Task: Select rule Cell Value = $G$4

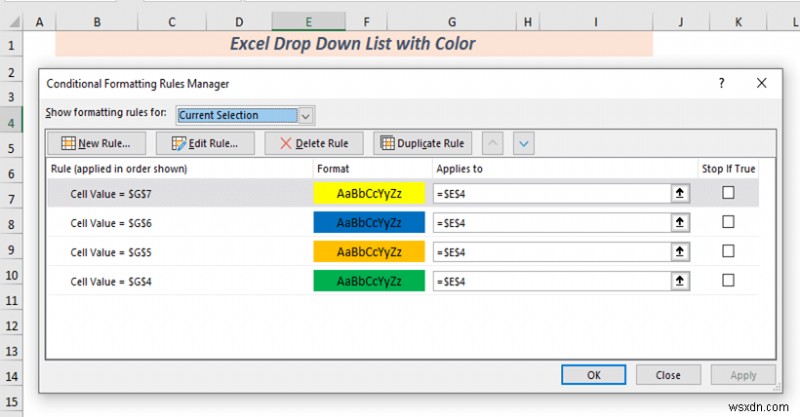Action: click(111, 282)
